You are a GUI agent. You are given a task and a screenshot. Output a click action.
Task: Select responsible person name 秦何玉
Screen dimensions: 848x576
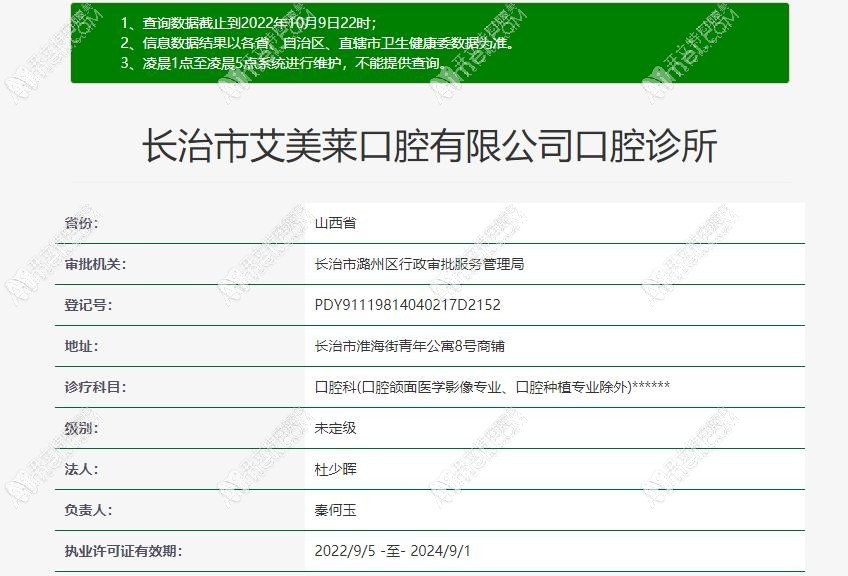[335, 510]
